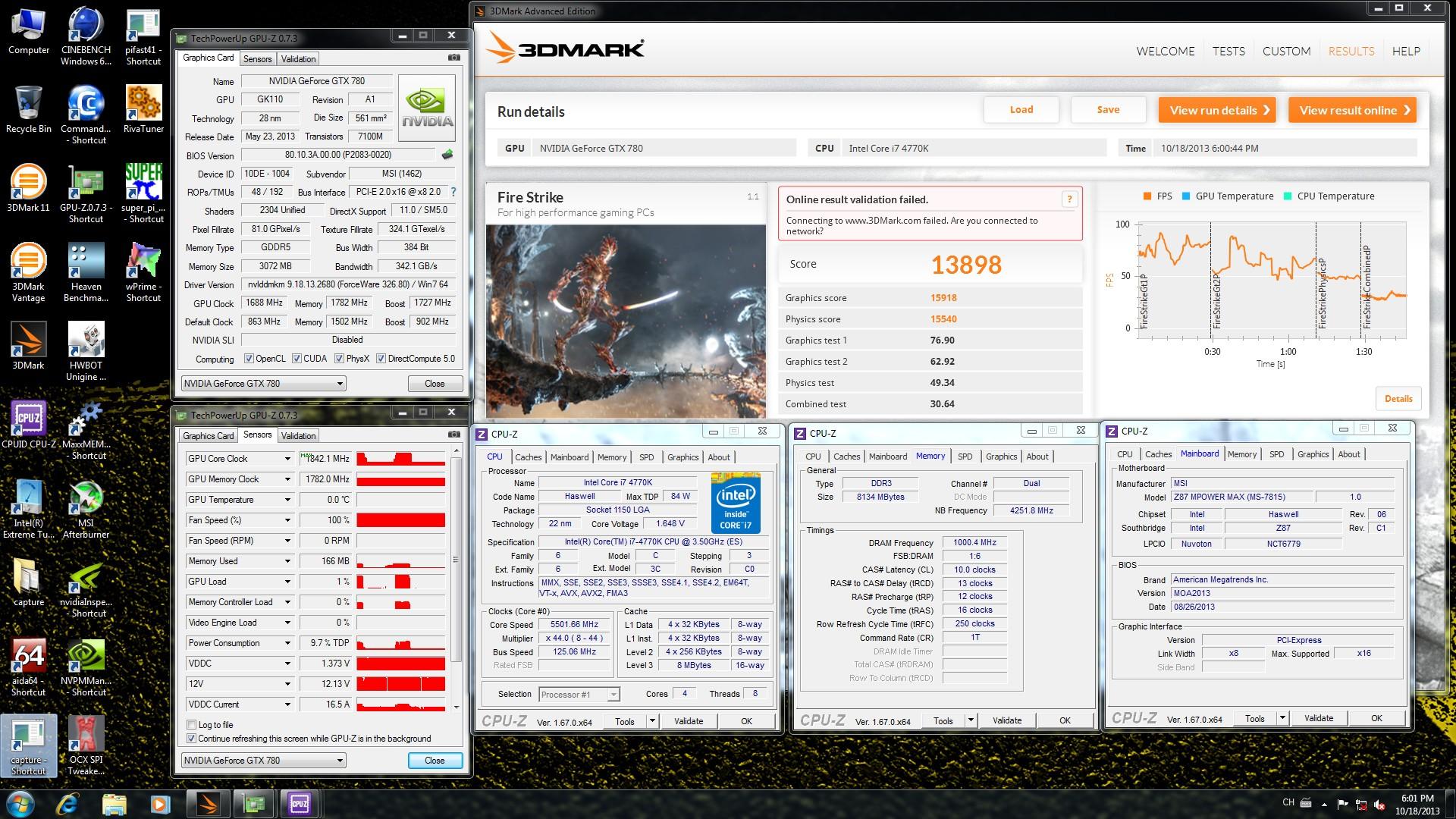Viewport: 1456px width, 819px height.
Task: Go to the WELCOME page in 3DMark
Action: [1165, 51]
